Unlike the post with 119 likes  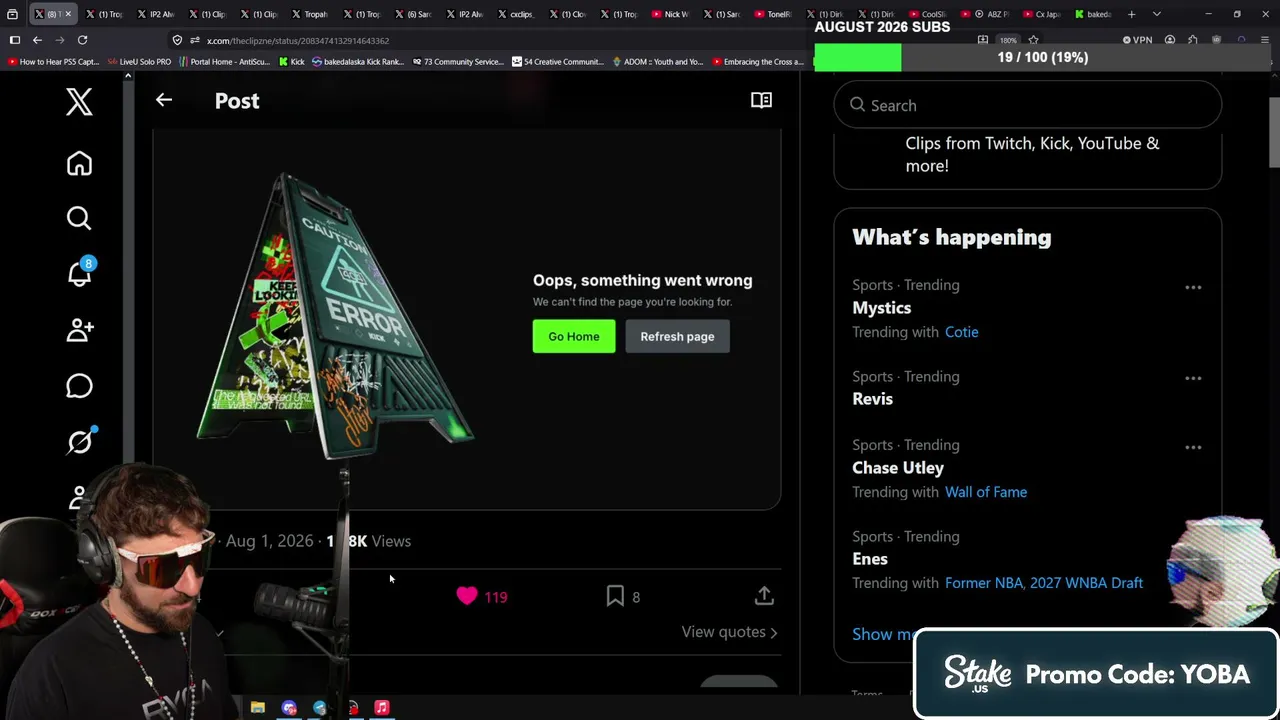coord(467,596)
